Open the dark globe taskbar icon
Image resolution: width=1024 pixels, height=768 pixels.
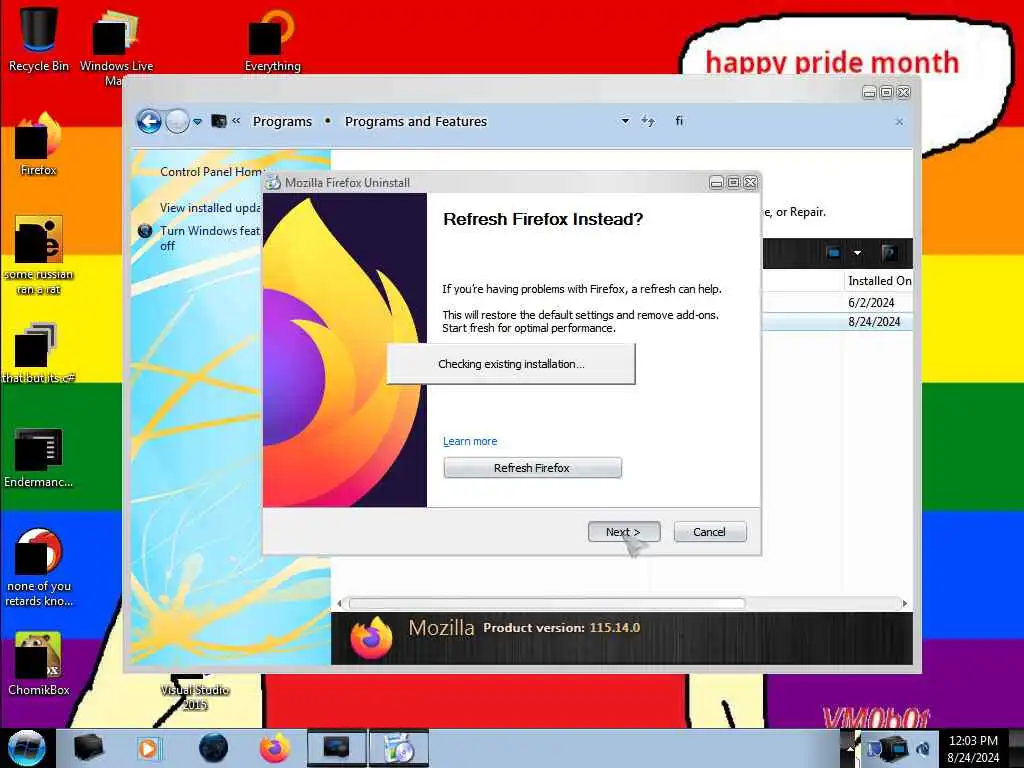click(x=213, y=748)
